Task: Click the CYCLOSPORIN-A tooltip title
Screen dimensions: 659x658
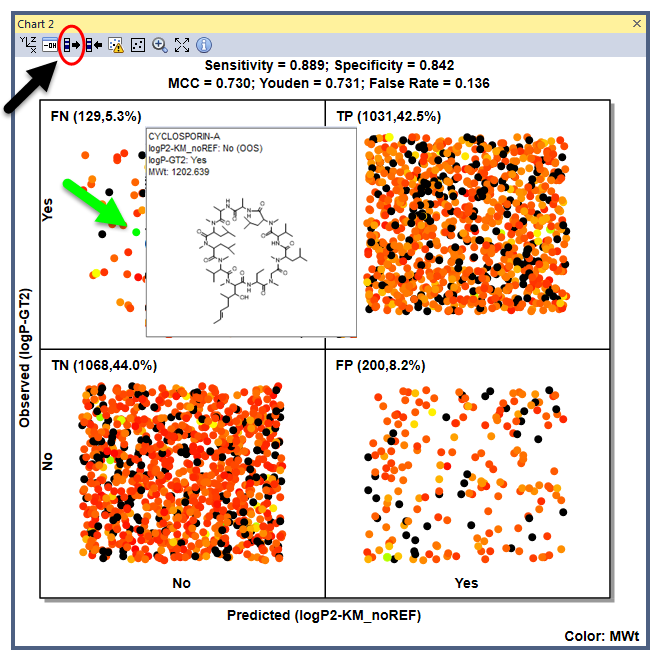Action: (x=184, y=137)
